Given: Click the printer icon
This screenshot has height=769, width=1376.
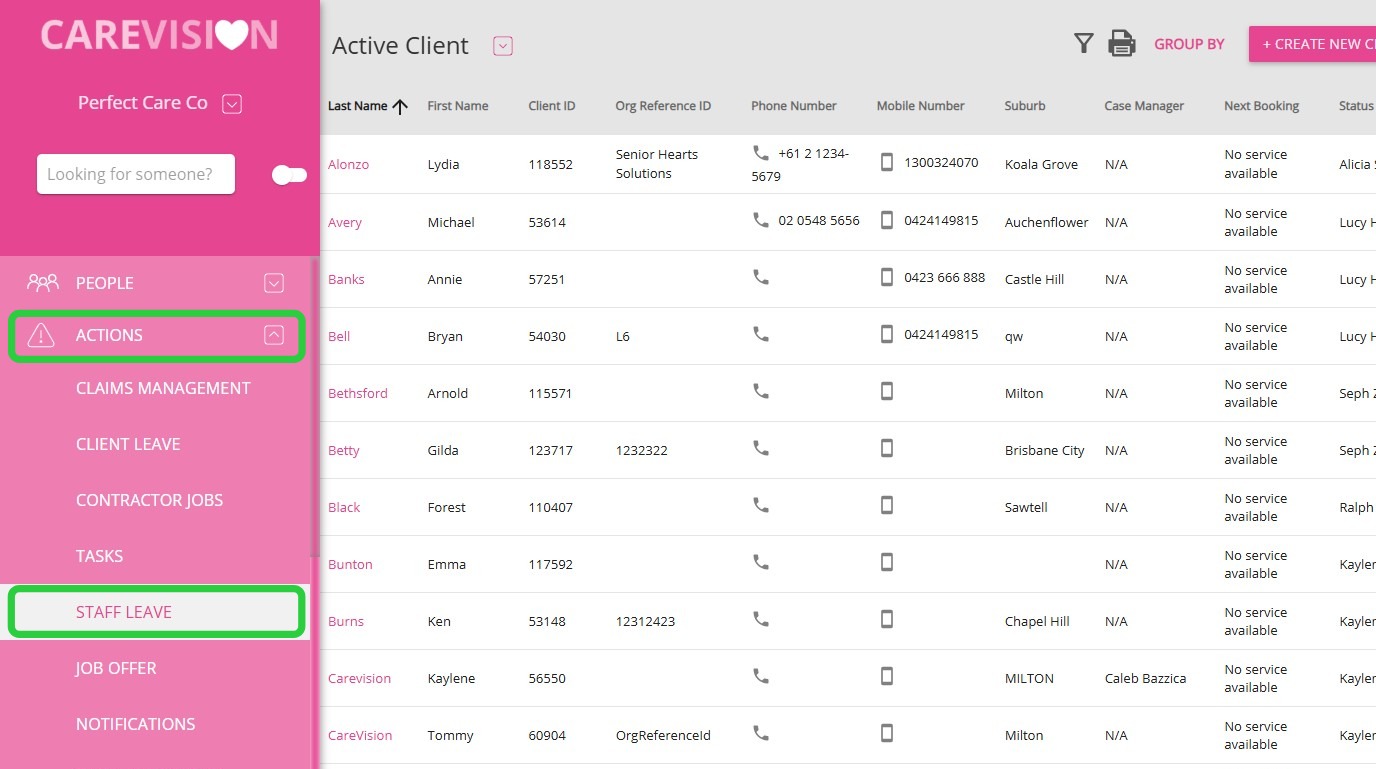Looking at the screenshot, I should point(1122,44).
